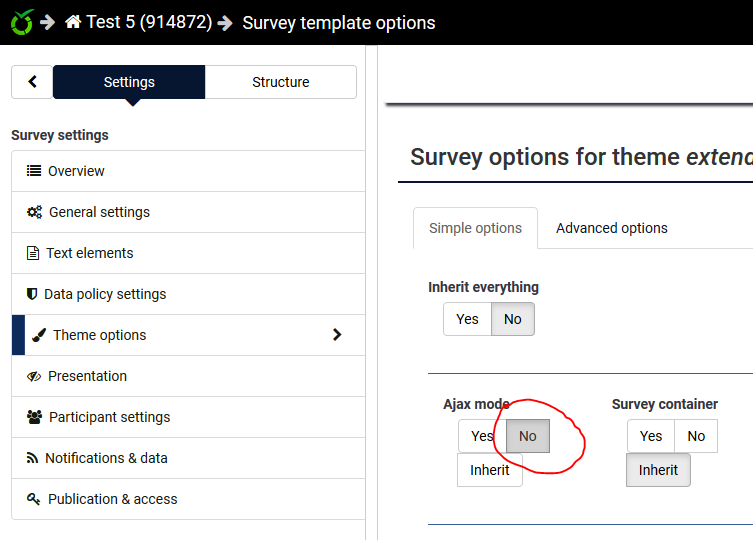Collapse the sidebar using the back chevron

pyautogui.click(x=32, y=82)
